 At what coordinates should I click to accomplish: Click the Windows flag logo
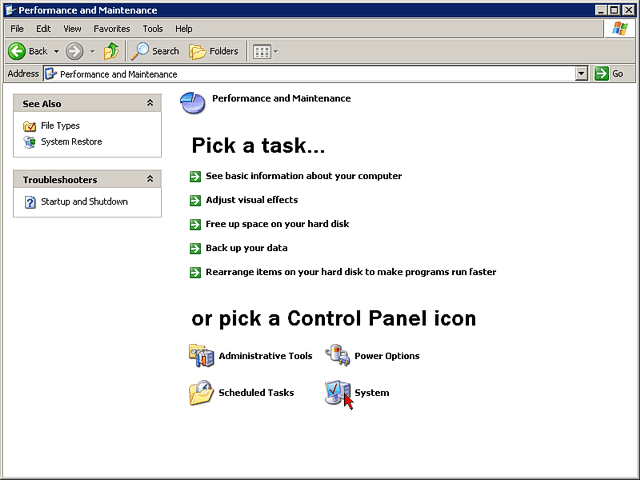click(x=620, y=28)
